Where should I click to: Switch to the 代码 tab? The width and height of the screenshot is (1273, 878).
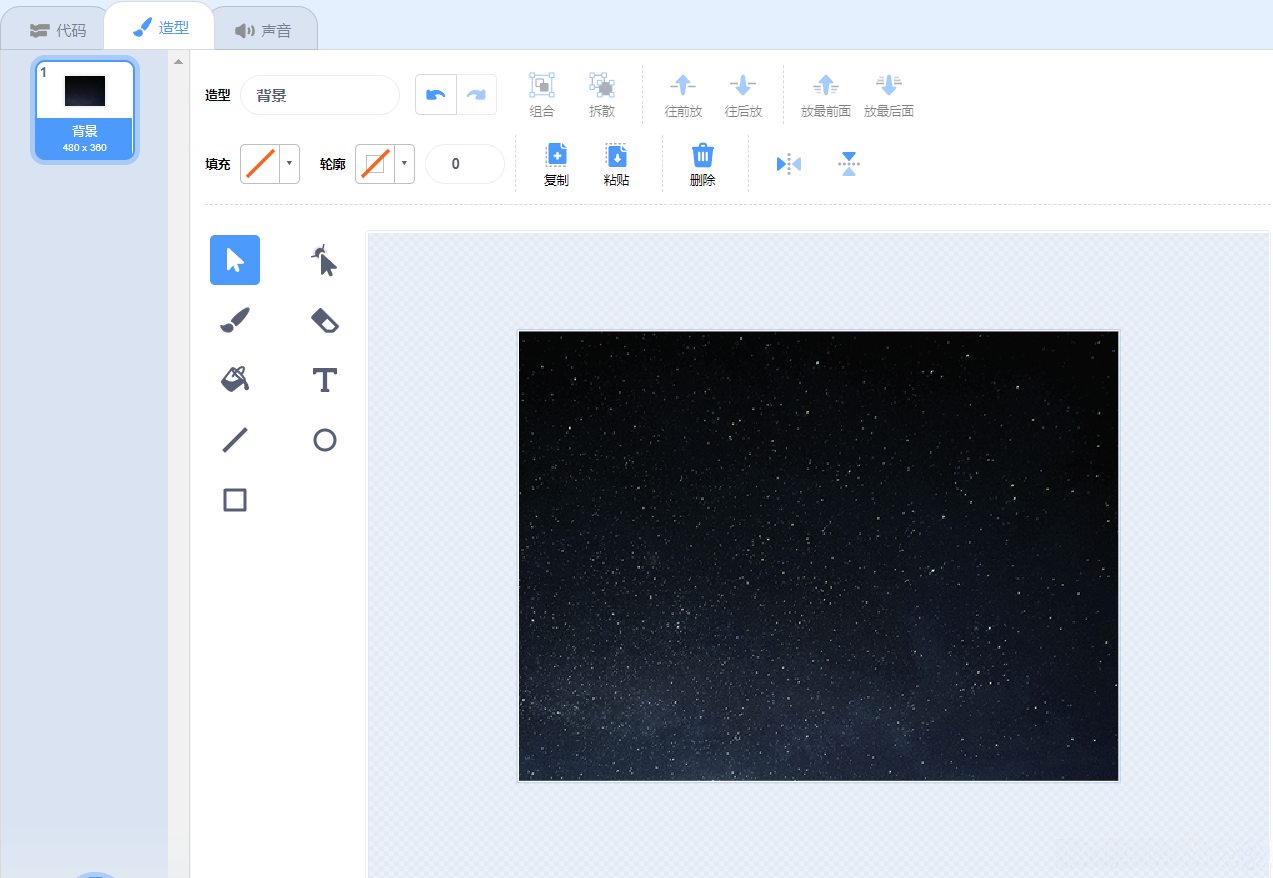point(58,30)
